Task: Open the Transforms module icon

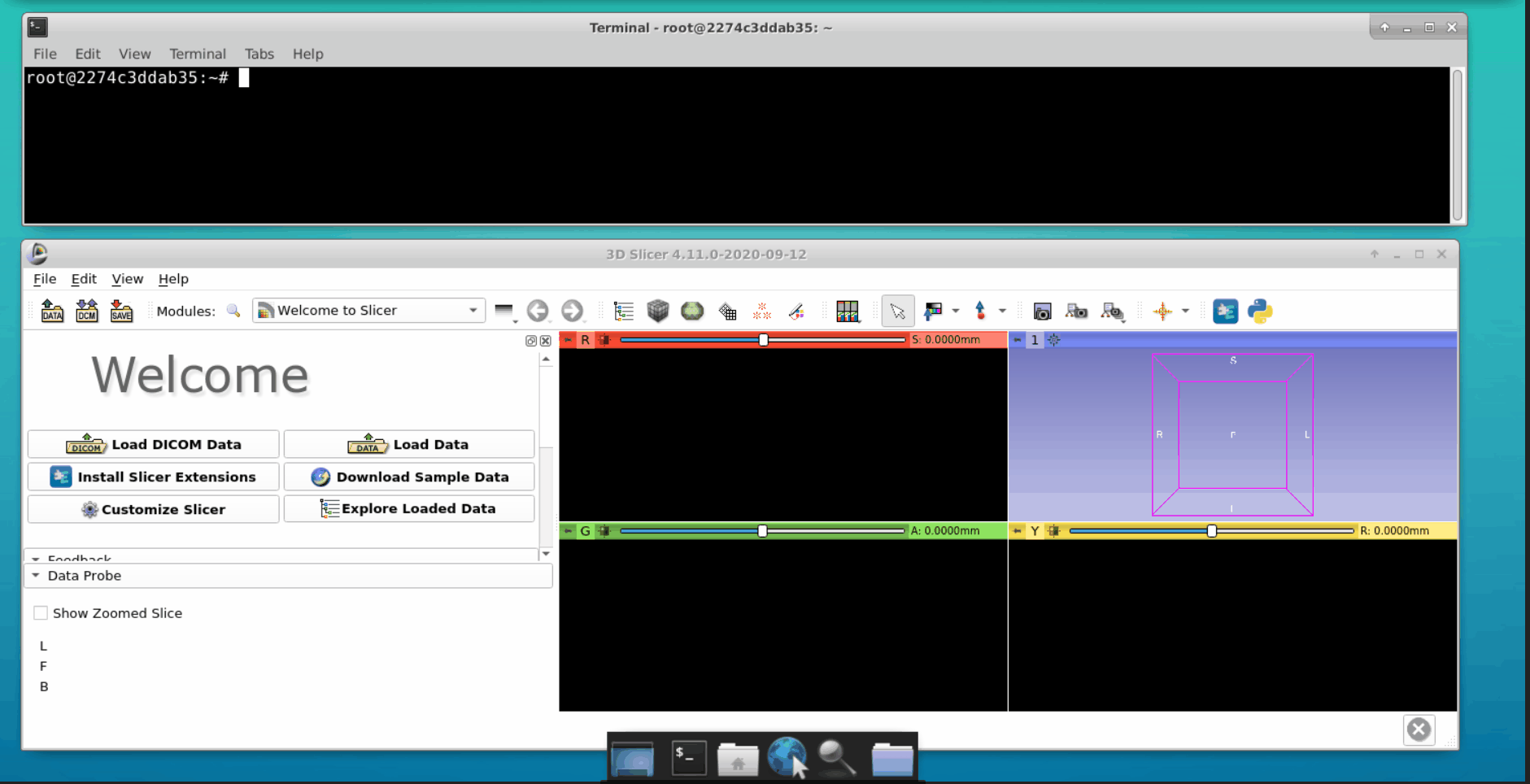Action: 727,311
